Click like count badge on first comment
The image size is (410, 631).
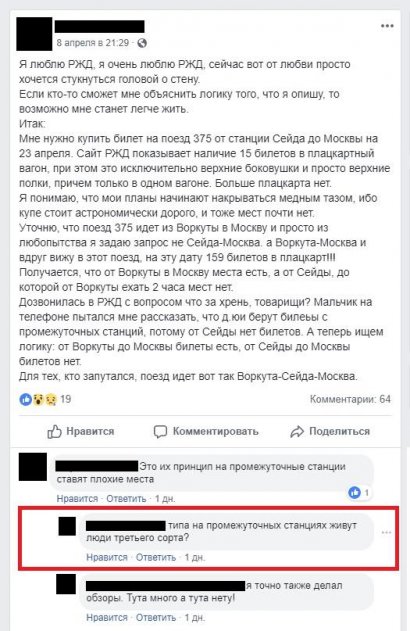click(x=359, y=492)
